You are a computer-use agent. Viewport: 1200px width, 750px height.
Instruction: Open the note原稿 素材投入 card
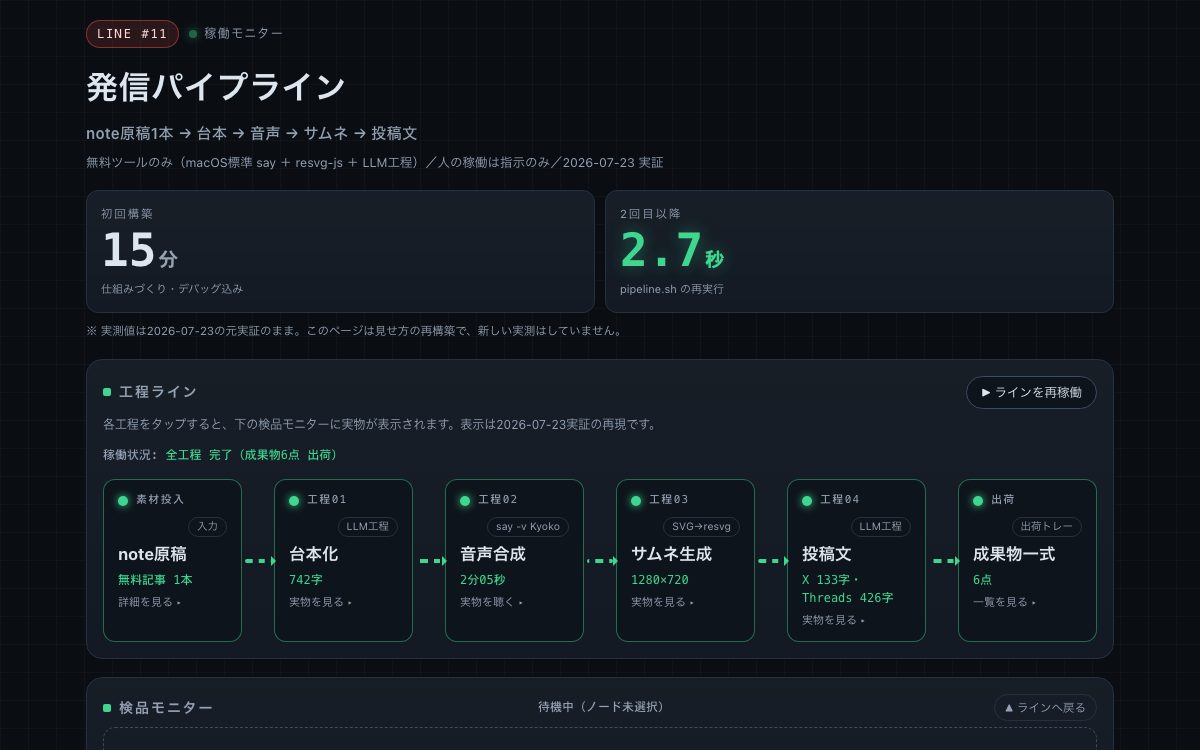pyautogui.click(x=172, y=560)
